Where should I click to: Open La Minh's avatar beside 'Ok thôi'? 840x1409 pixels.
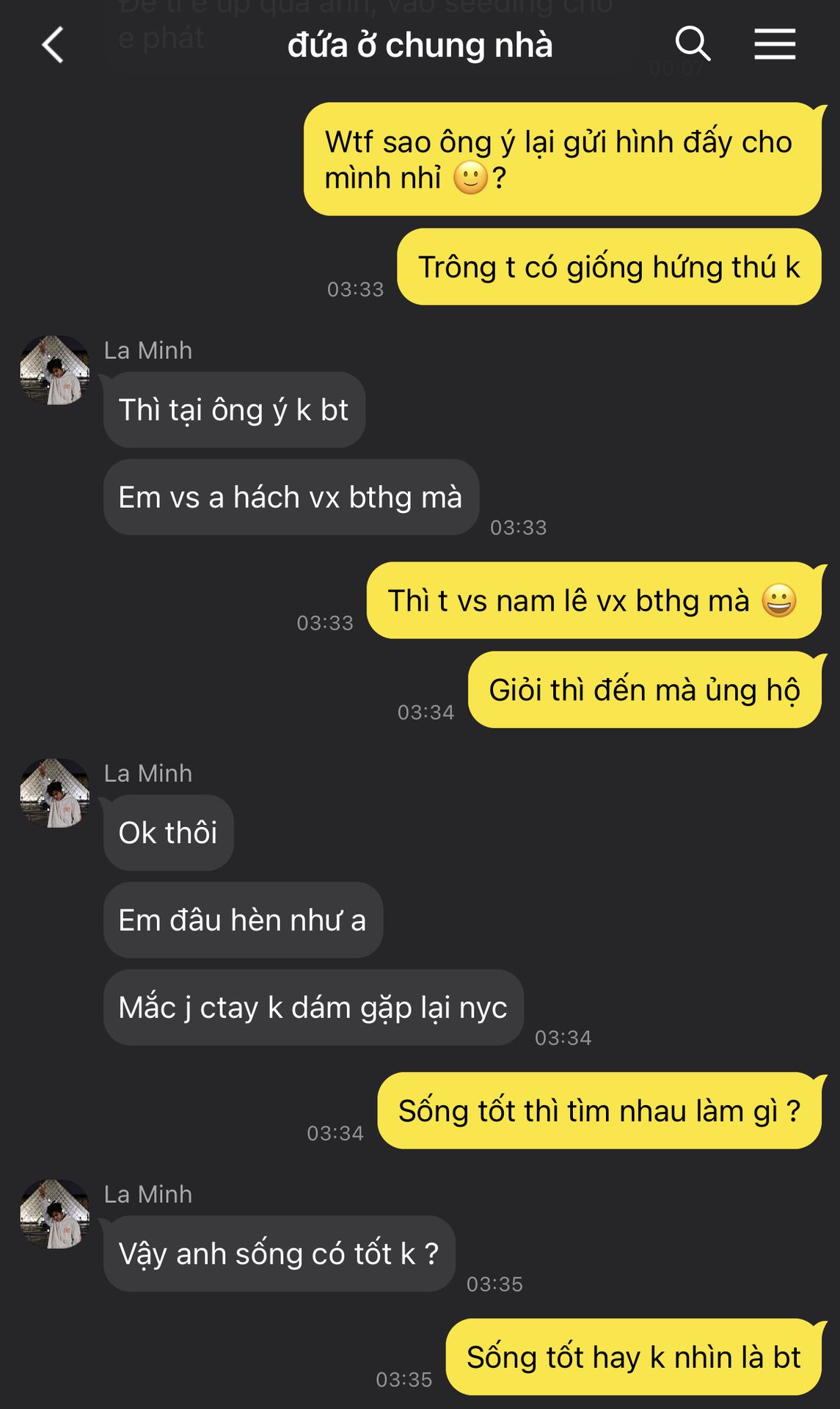coord(54,793)
